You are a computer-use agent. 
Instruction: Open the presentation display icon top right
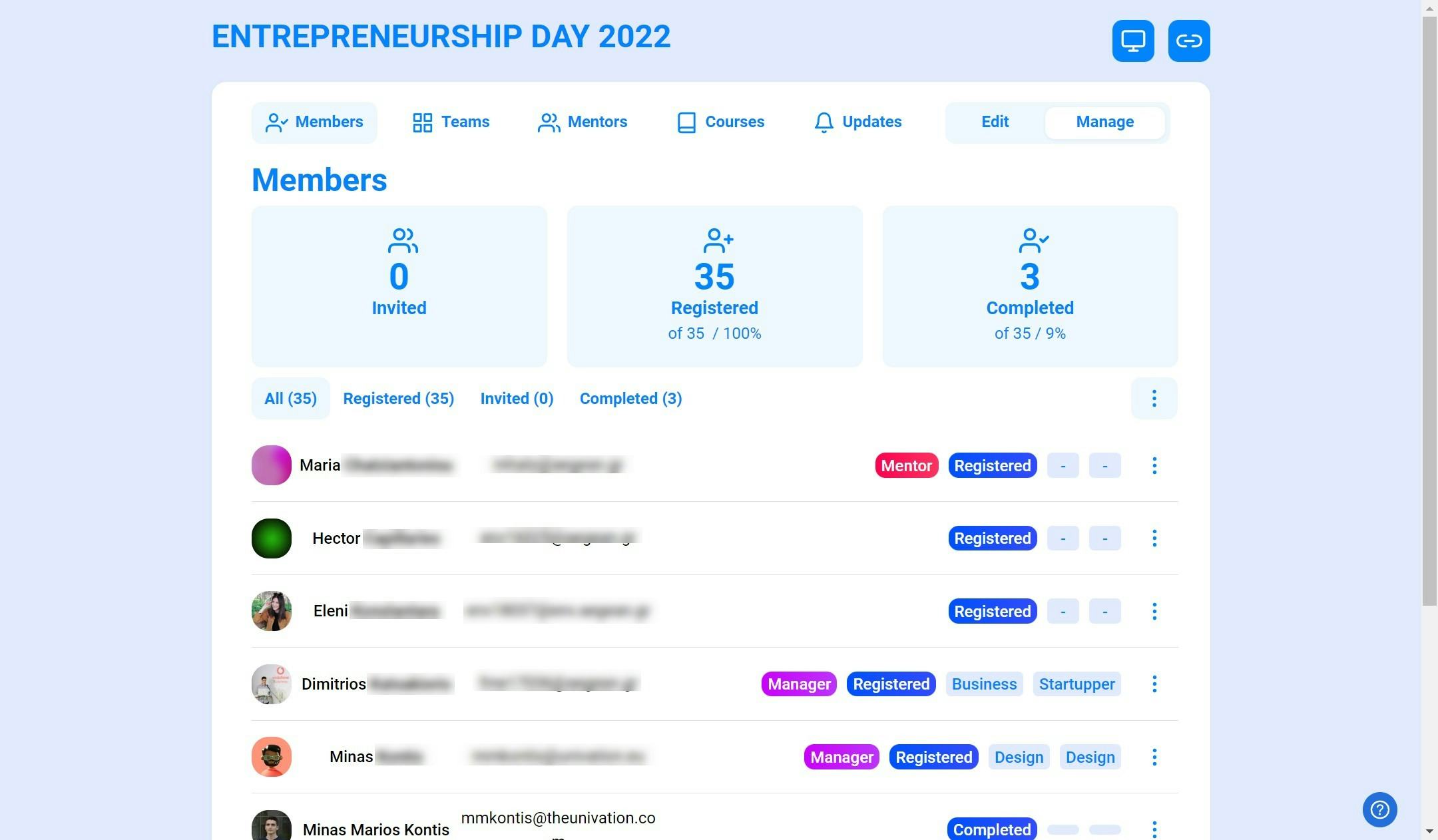pyautogui.click(x=1133, y=41)
